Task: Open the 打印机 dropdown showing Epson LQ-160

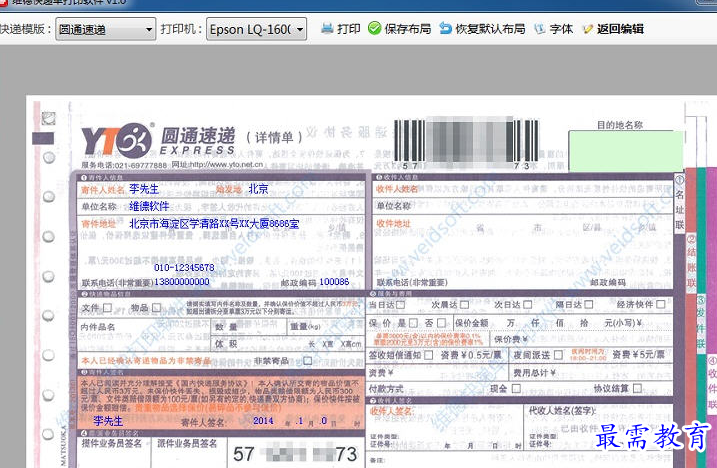Action: click(256, 29)
